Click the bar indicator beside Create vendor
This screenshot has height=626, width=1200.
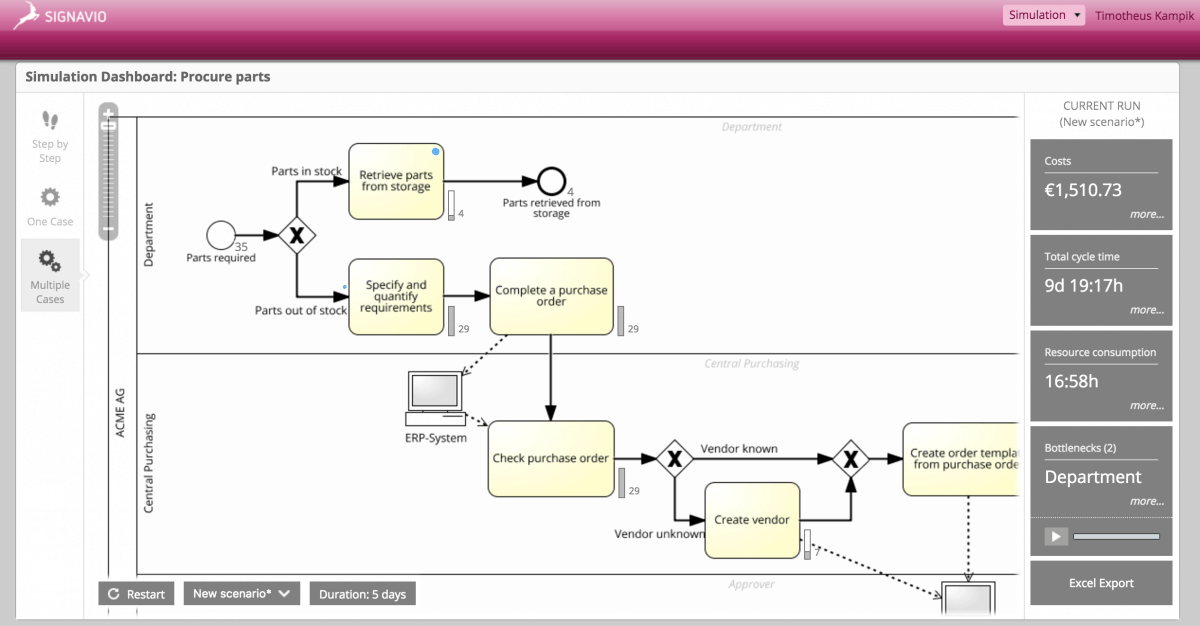tap(807, 544)
